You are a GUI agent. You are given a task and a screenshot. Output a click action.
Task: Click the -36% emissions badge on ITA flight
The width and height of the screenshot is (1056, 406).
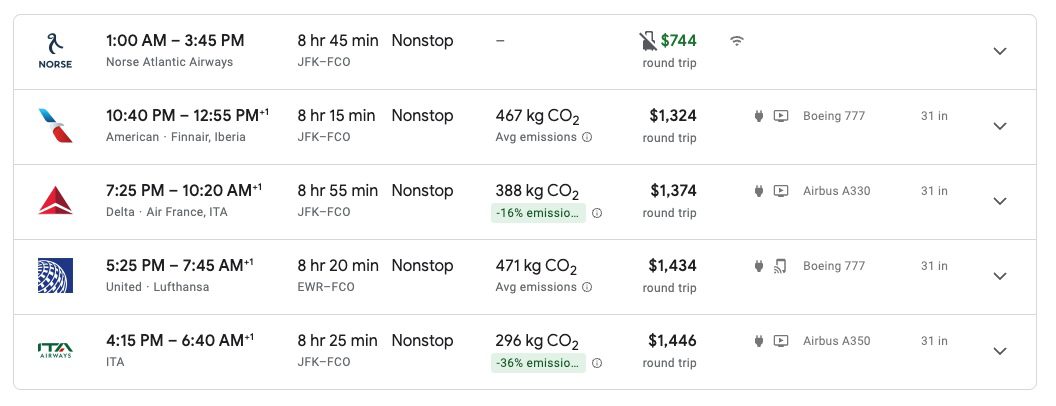pos(538,362)
